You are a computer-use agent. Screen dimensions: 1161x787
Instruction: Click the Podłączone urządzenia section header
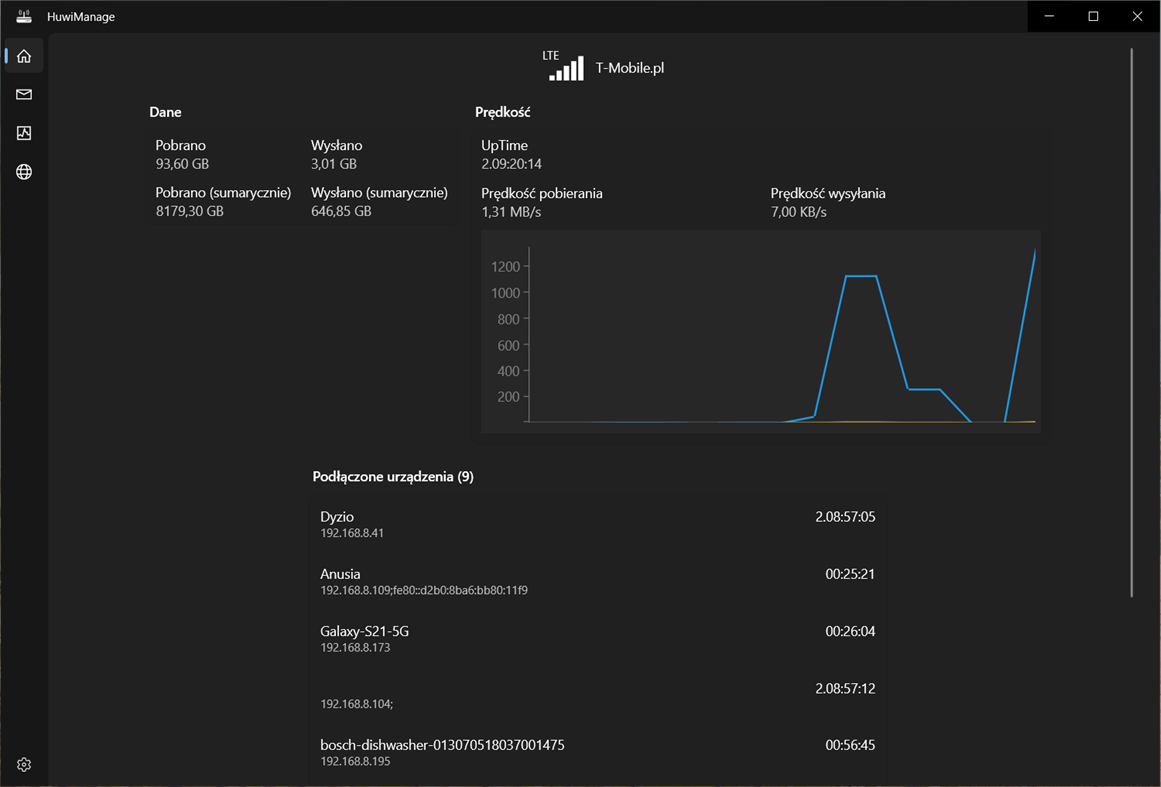coord(394,477)
